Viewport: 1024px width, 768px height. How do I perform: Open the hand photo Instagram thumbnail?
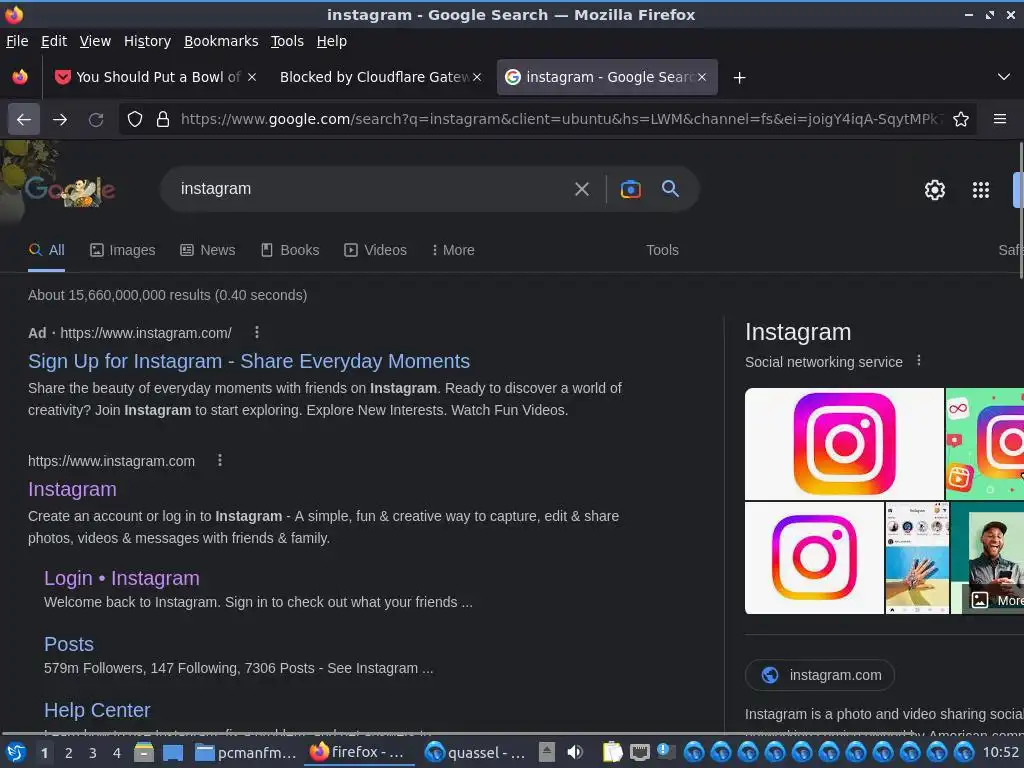click(x=917, y=558)
